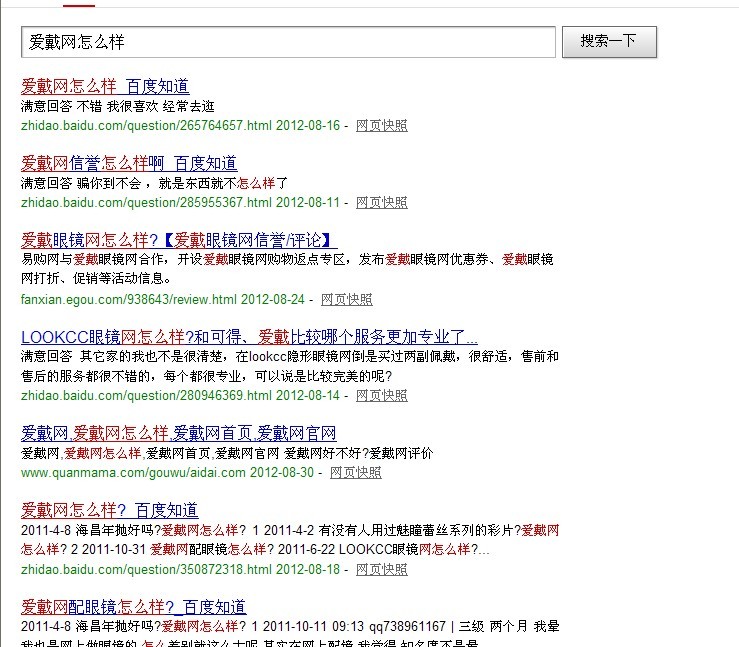The height and width of the screenshot is (647, 739).
Task: View 网页快照 of the 2012-08-14 result
Action: pyautogui.click(x=381, y=396)
